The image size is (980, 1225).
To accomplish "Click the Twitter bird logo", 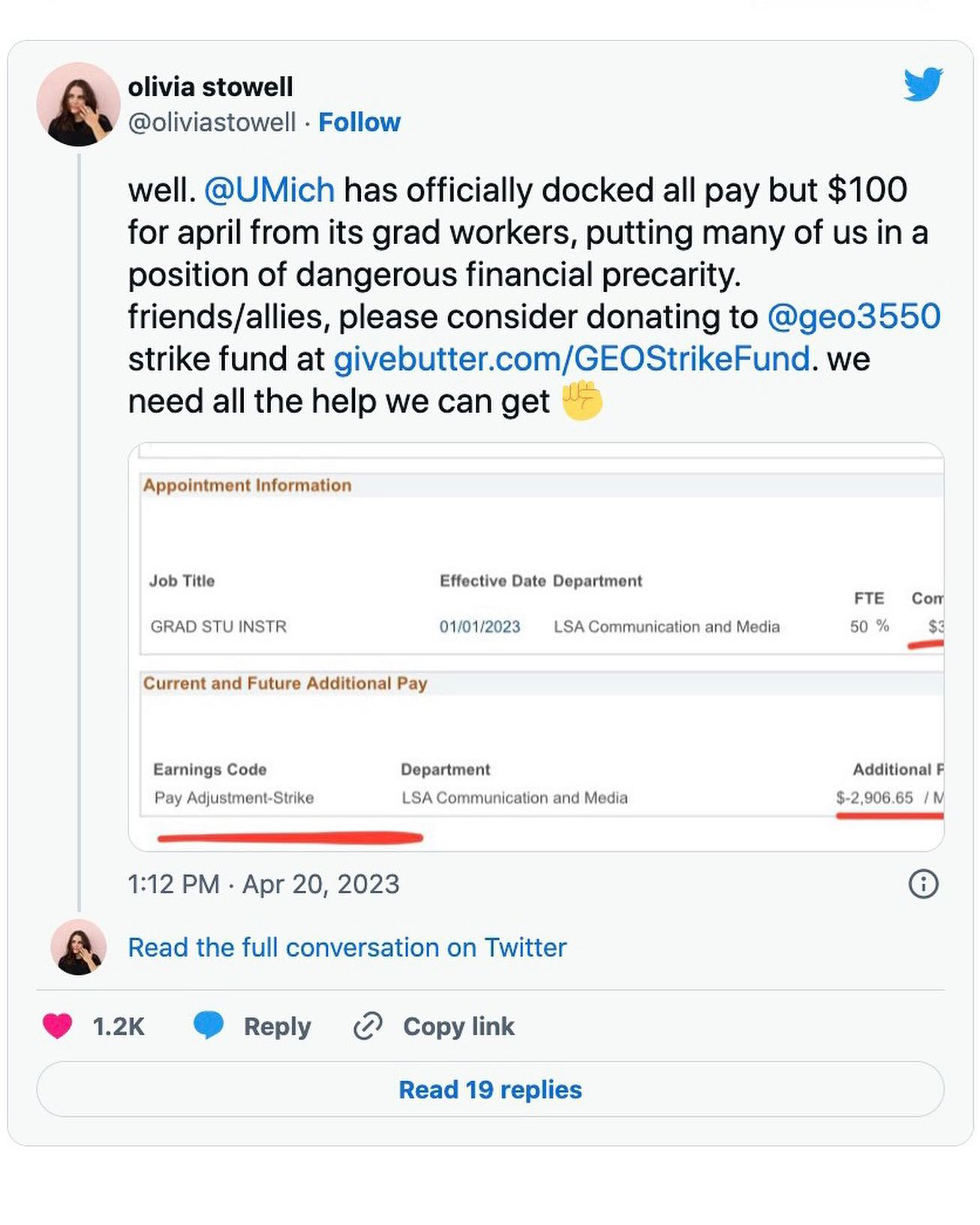I will click(x=922, y=83).
